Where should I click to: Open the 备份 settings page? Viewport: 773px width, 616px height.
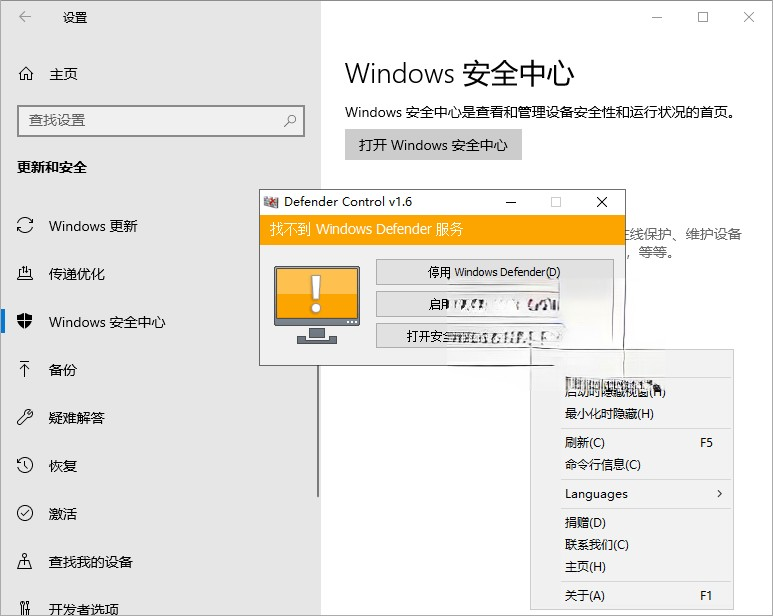click(63, 369)
